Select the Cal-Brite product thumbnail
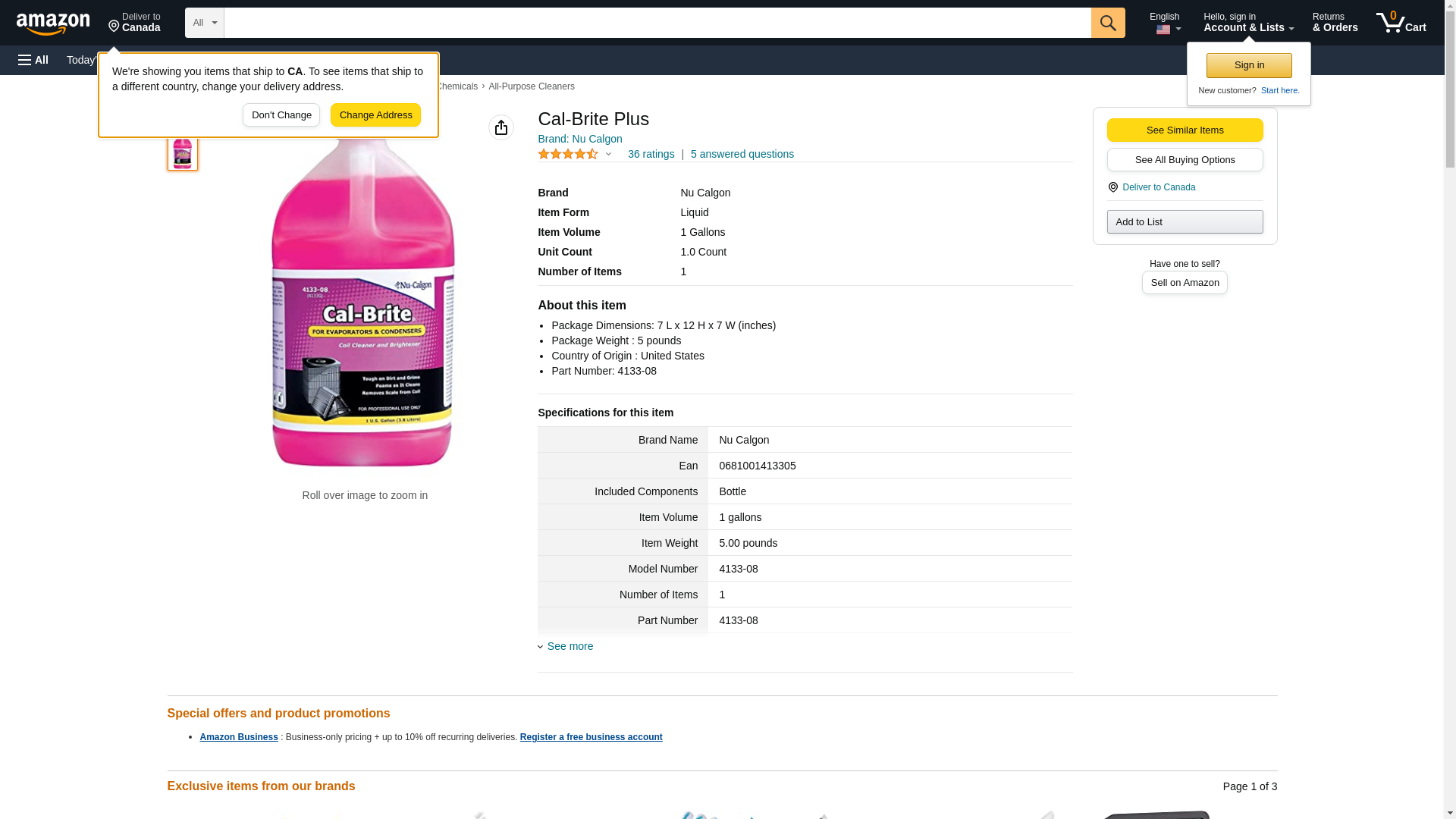 183,152
